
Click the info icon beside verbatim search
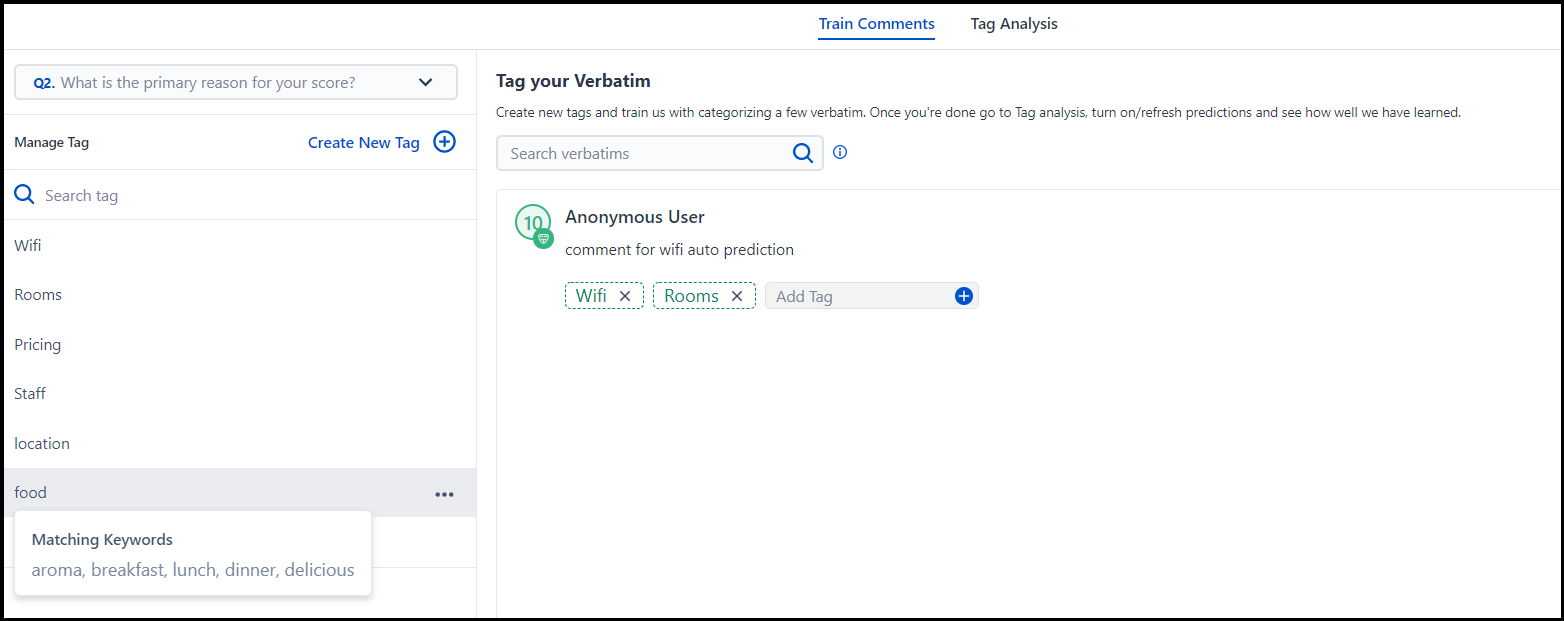[840, 153]
